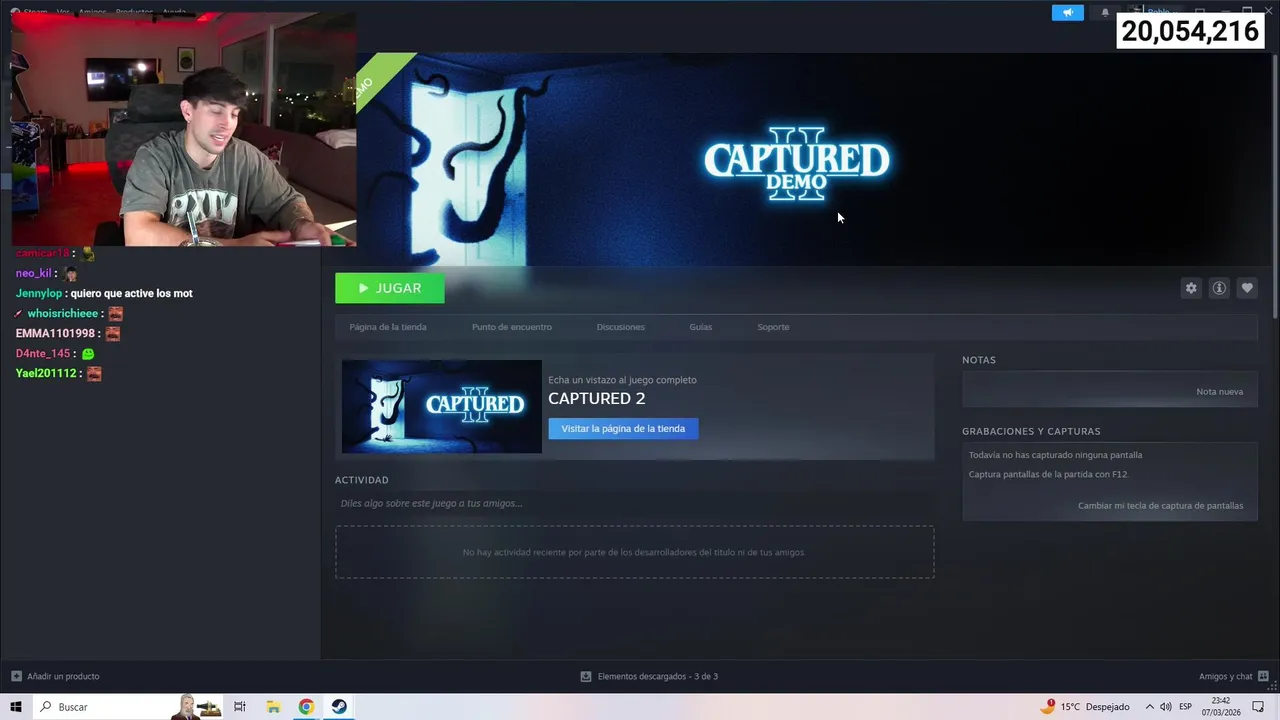Open File Explorer from the taskbar
1280x720 pixels.
273,706
